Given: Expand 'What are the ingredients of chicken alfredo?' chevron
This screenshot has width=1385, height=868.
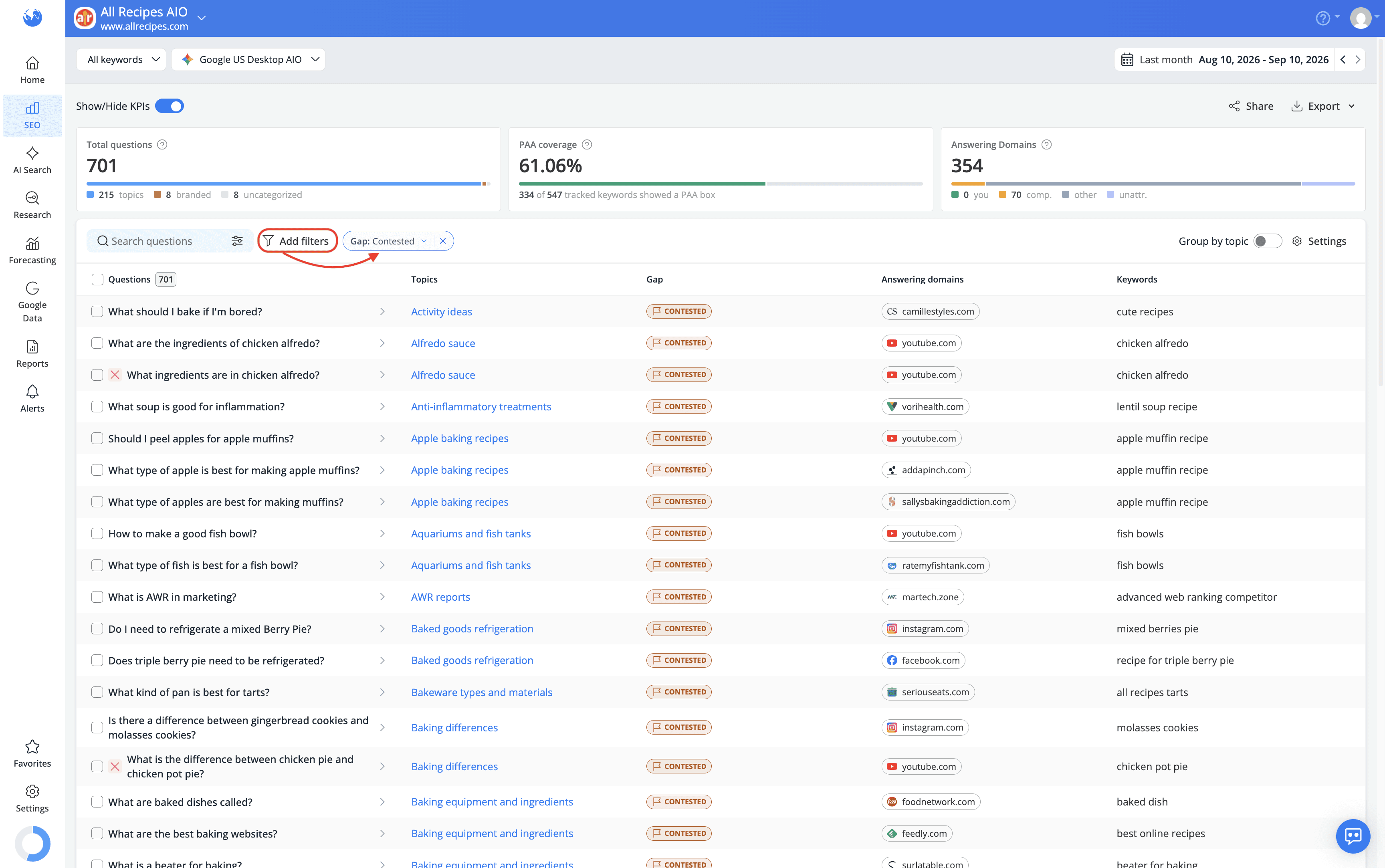Looking at the screenshot, I should click(x=382, y=343).
